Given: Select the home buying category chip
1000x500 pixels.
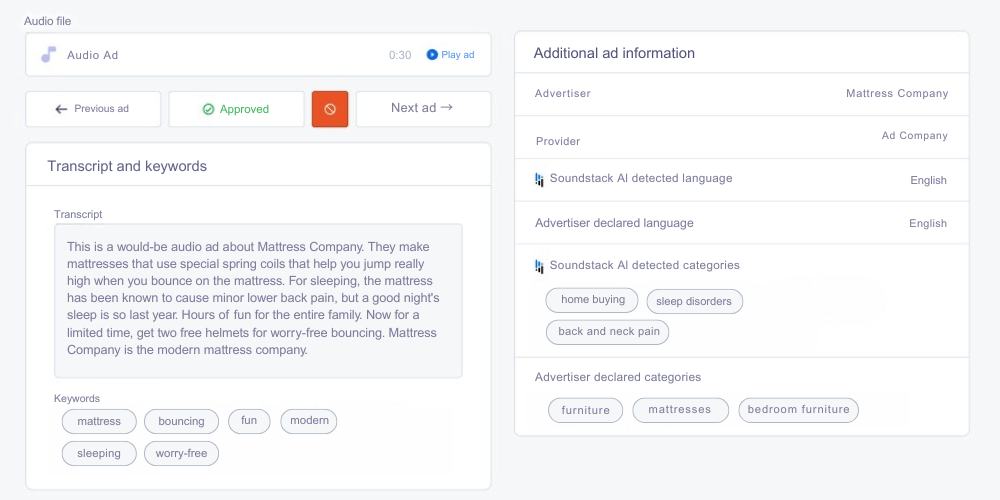Looking at the screenshot, I should (x=592, y=300).
